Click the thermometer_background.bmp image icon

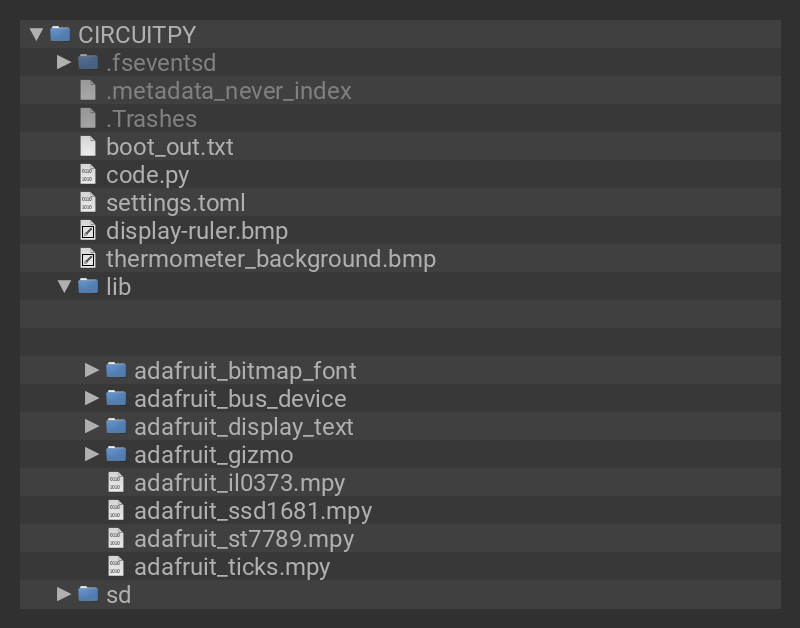[88, 259]
